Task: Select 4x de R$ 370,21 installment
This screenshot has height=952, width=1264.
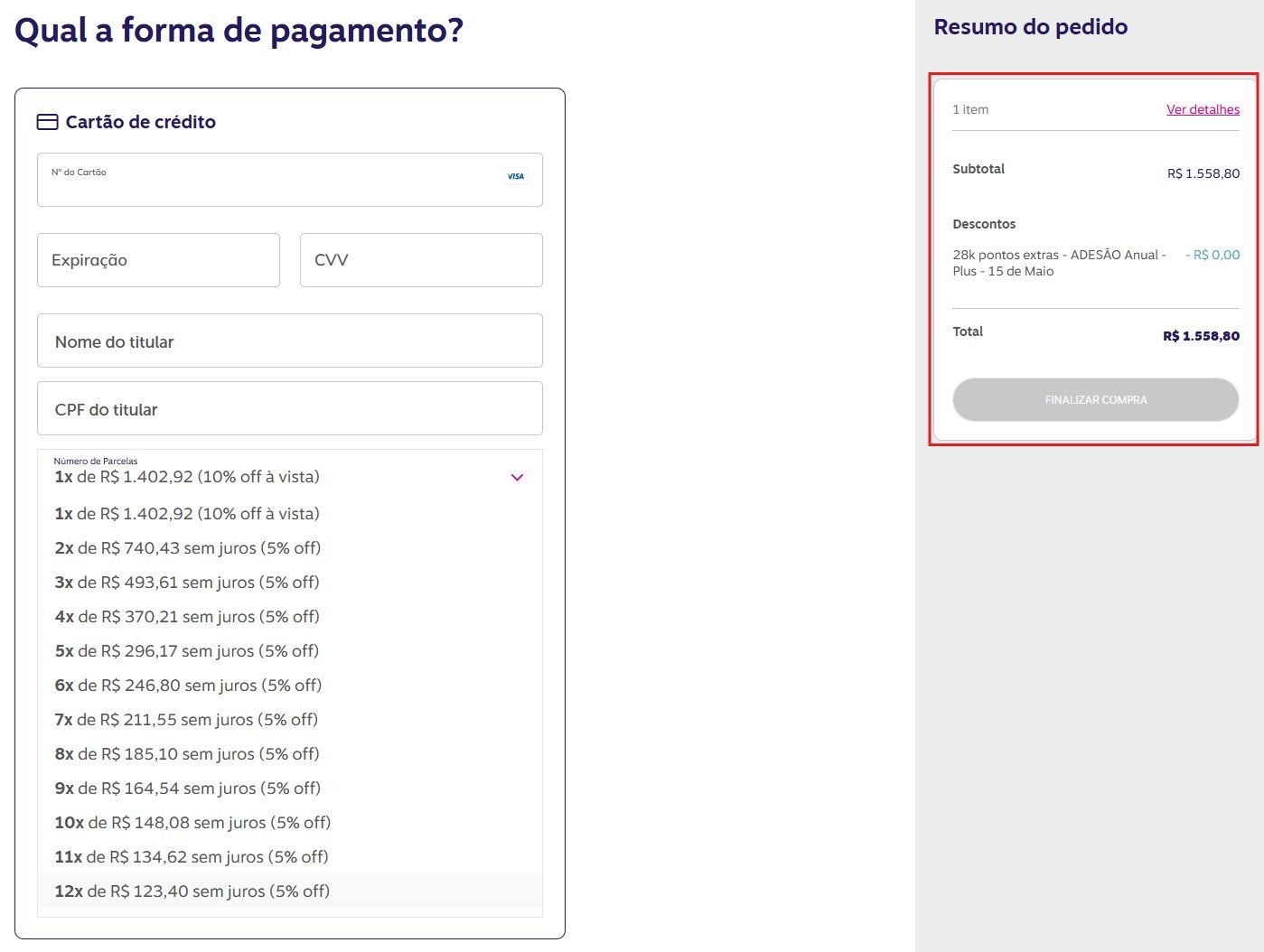Action: pyautogui.click(x=187, y=617)
